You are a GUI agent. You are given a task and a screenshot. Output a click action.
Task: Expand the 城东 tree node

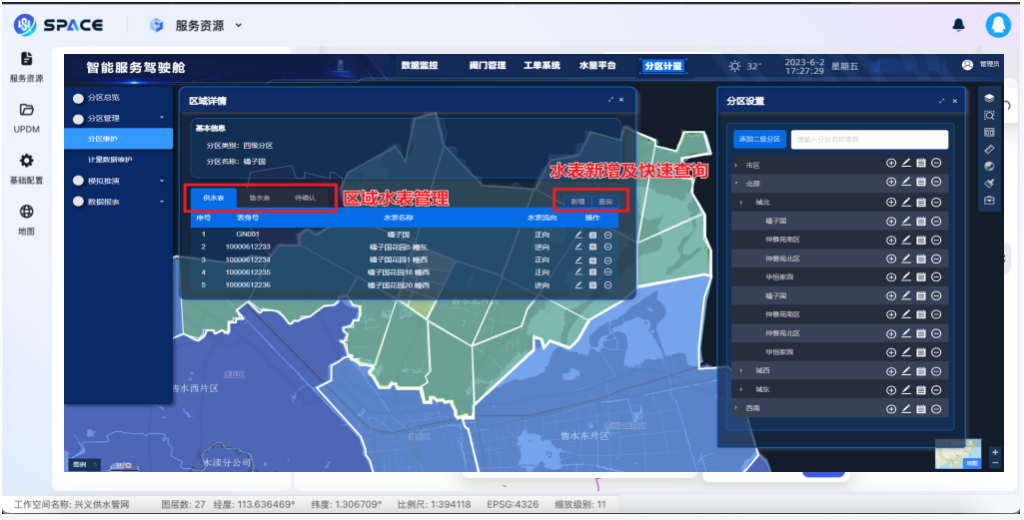click(x=741, y=389)
